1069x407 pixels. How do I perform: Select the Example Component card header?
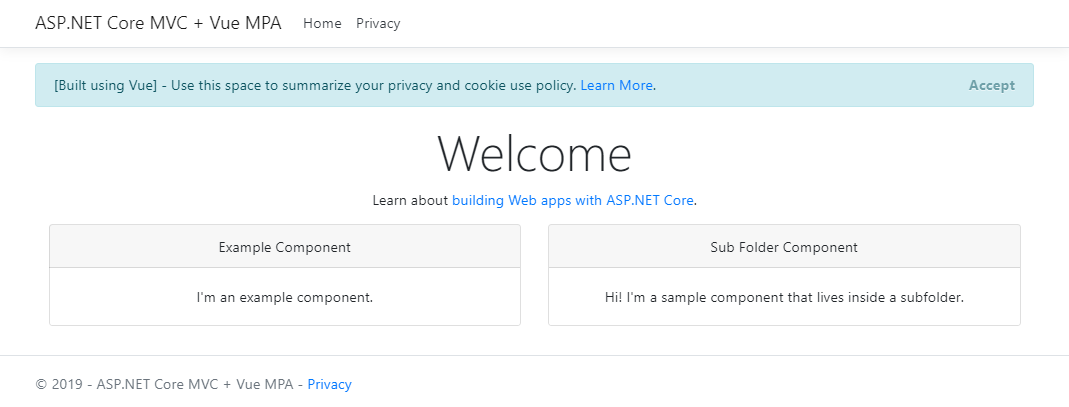(x=284, y=247)
